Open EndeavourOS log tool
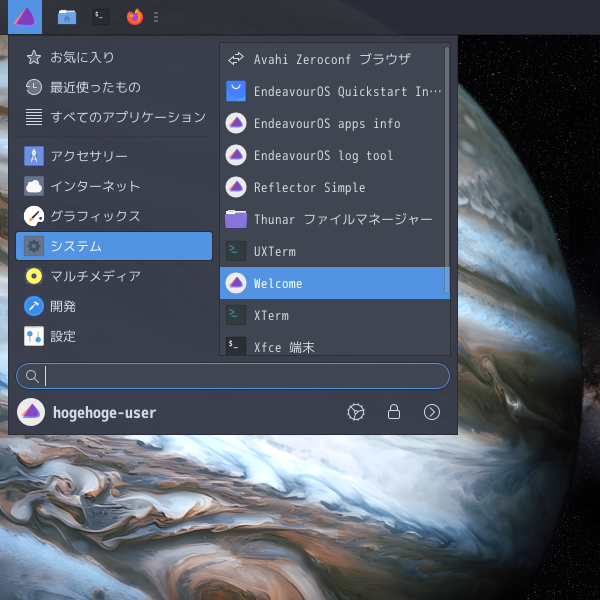The image size is (600, 600). point(332,155)
